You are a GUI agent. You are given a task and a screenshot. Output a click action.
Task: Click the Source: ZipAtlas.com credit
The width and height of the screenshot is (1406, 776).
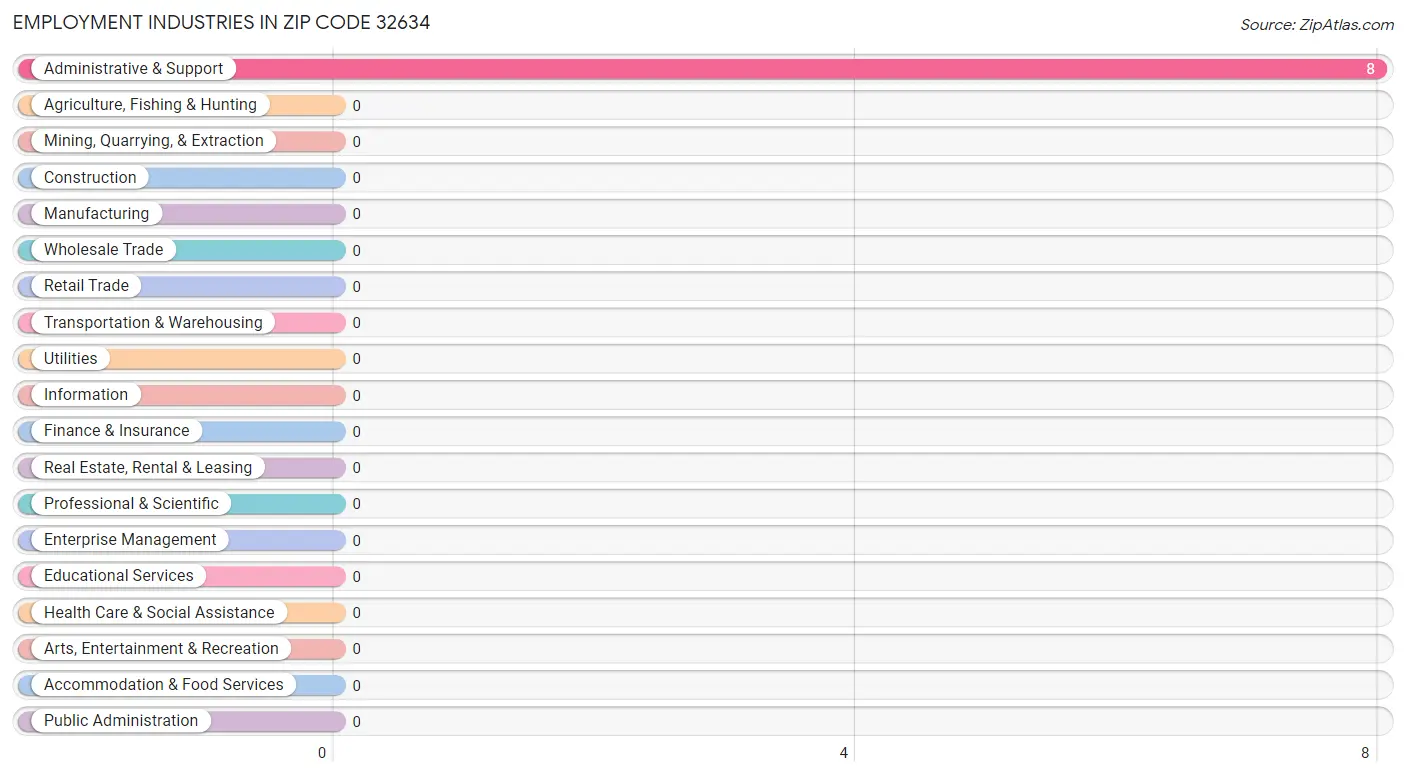click(1317, 25)
